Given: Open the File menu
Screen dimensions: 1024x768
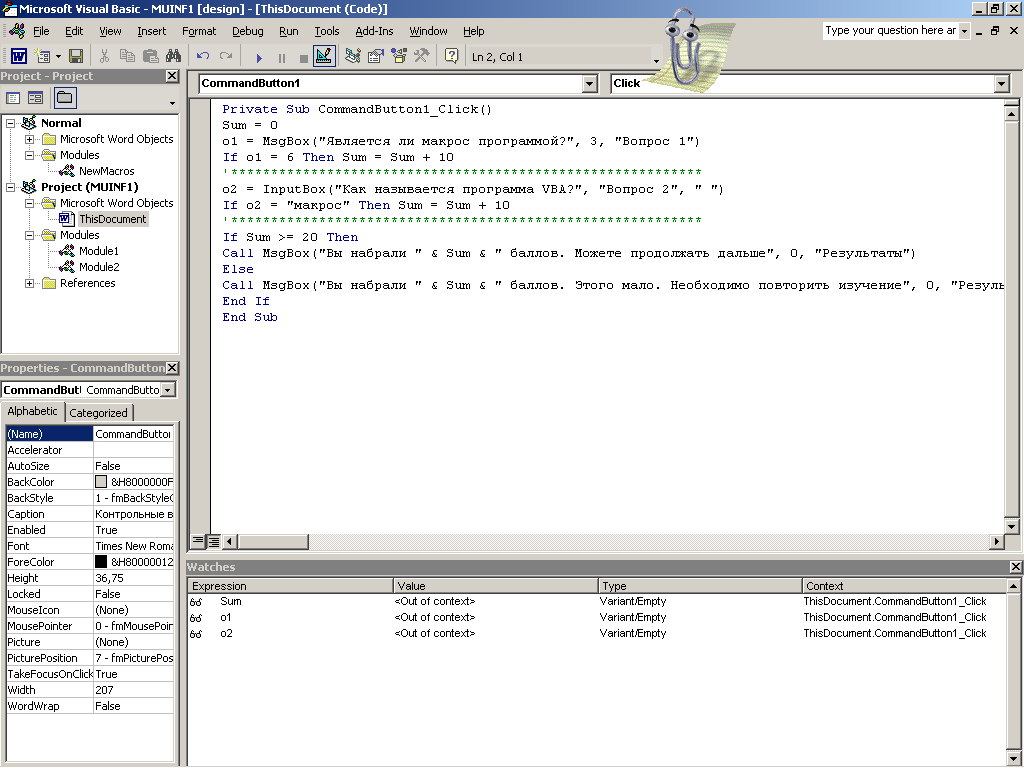Looking at the screenshot, I should [41, 31].
